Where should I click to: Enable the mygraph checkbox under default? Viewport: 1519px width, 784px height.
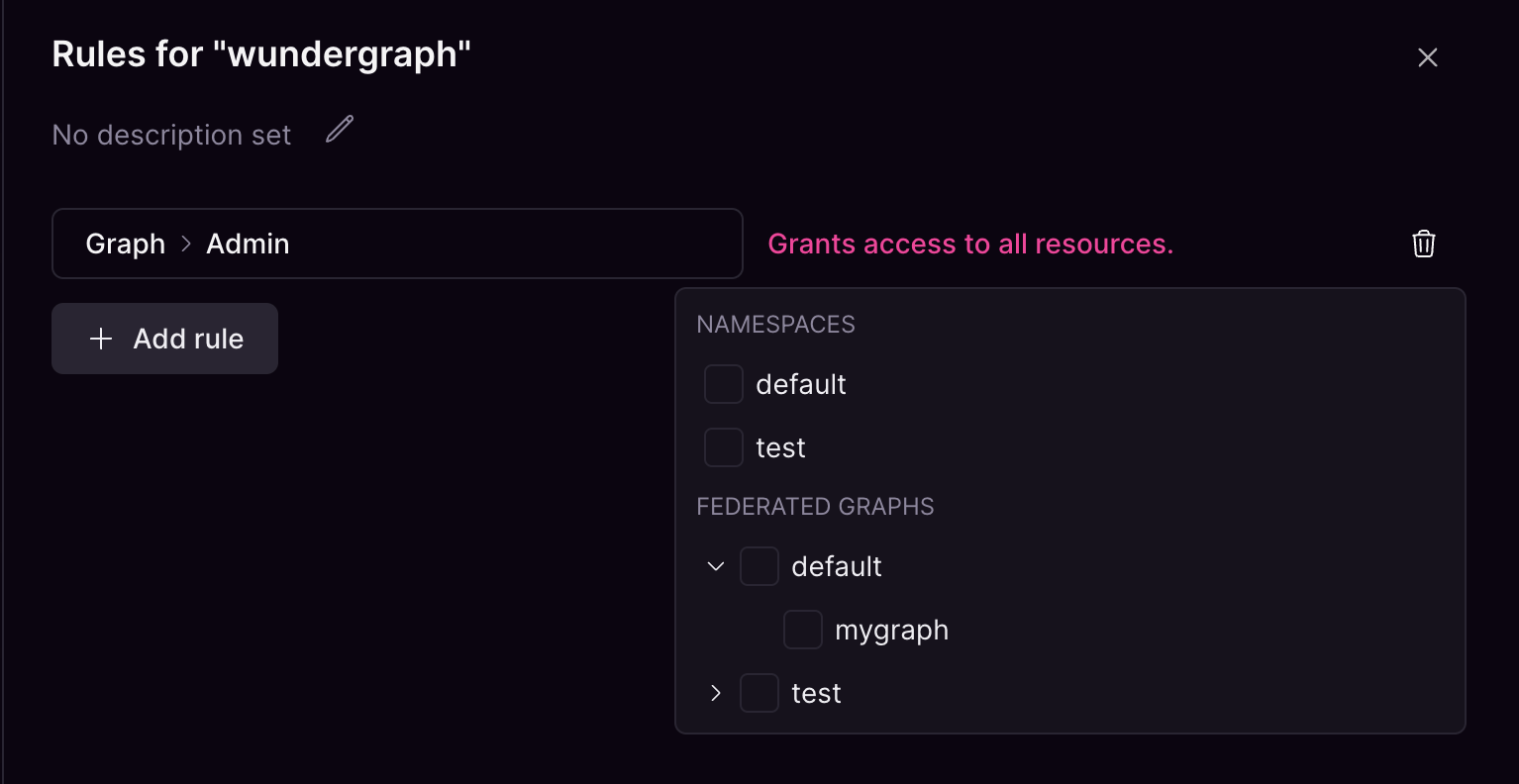tap(802, 629)
